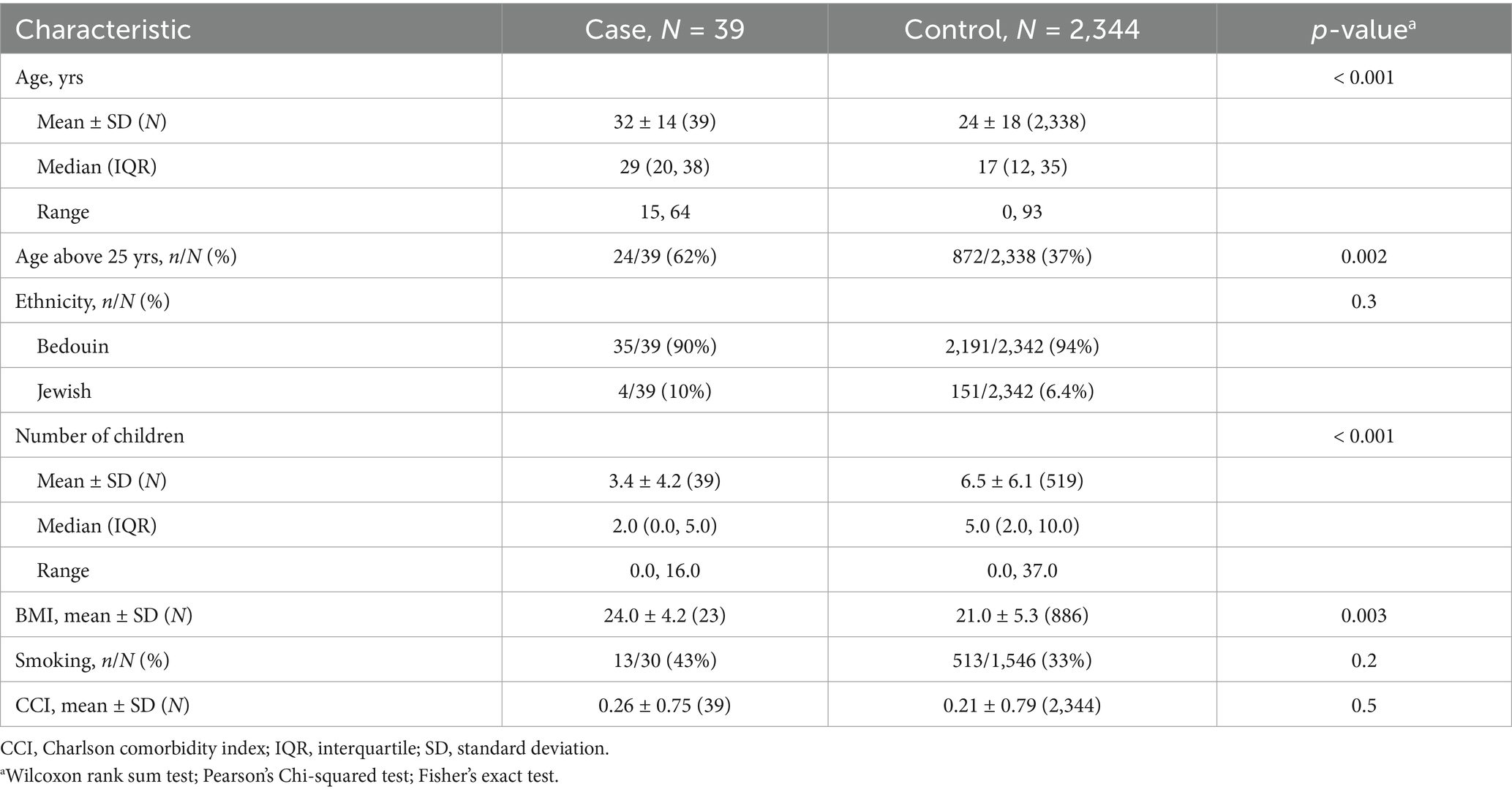This screenshot has width=1512, height=792.
Task: Click the "Age, yrs" row label
Action: pos(50,77)
